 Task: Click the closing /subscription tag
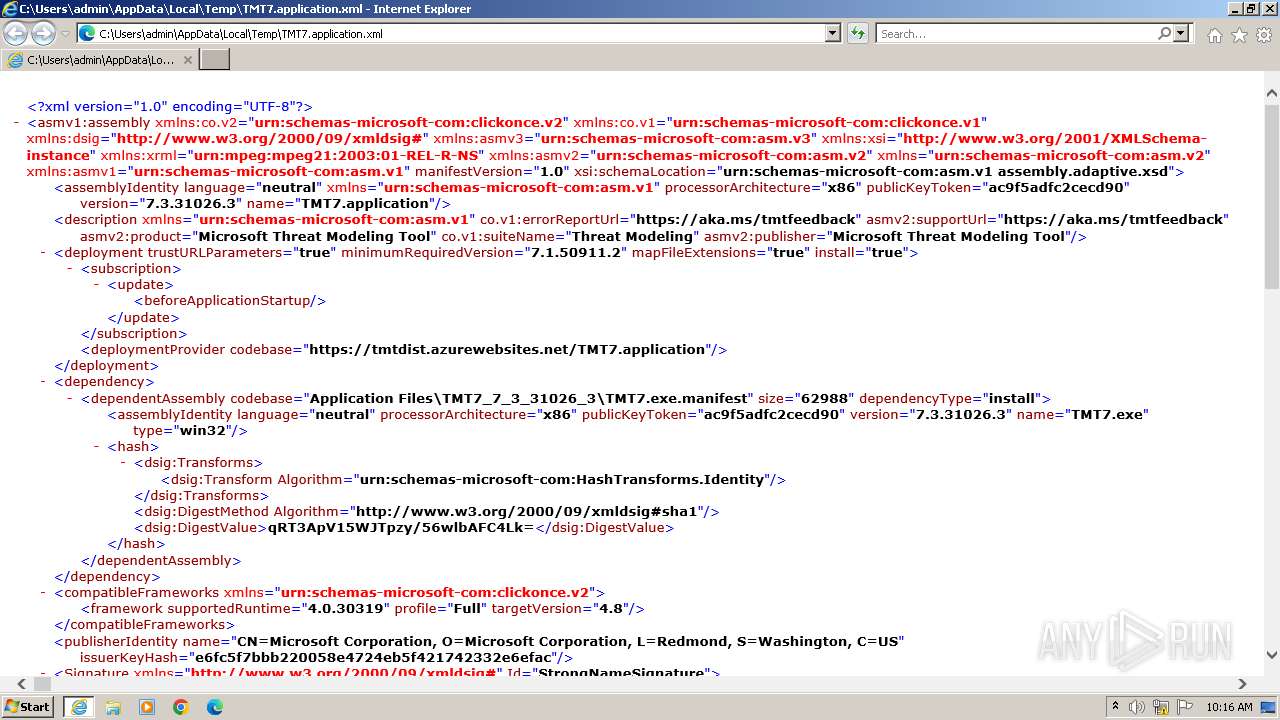pos(134,333)
